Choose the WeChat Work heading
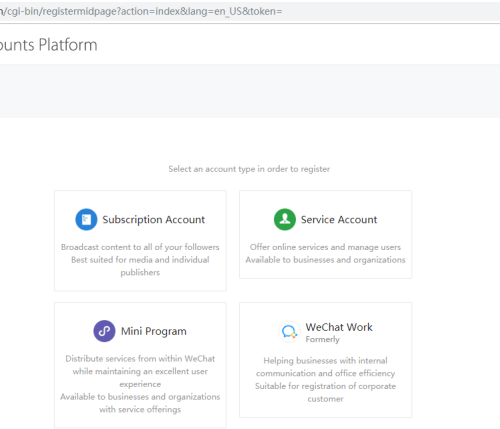The height and width of the screenshot is (429, 500). click(x=339, y=327)
